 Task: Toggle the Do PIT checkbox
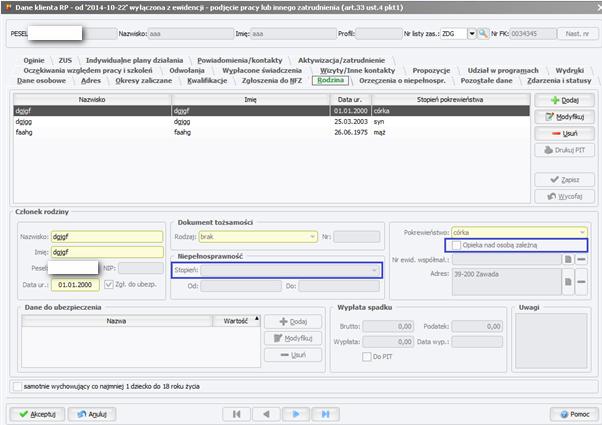[x=367, y=357]
